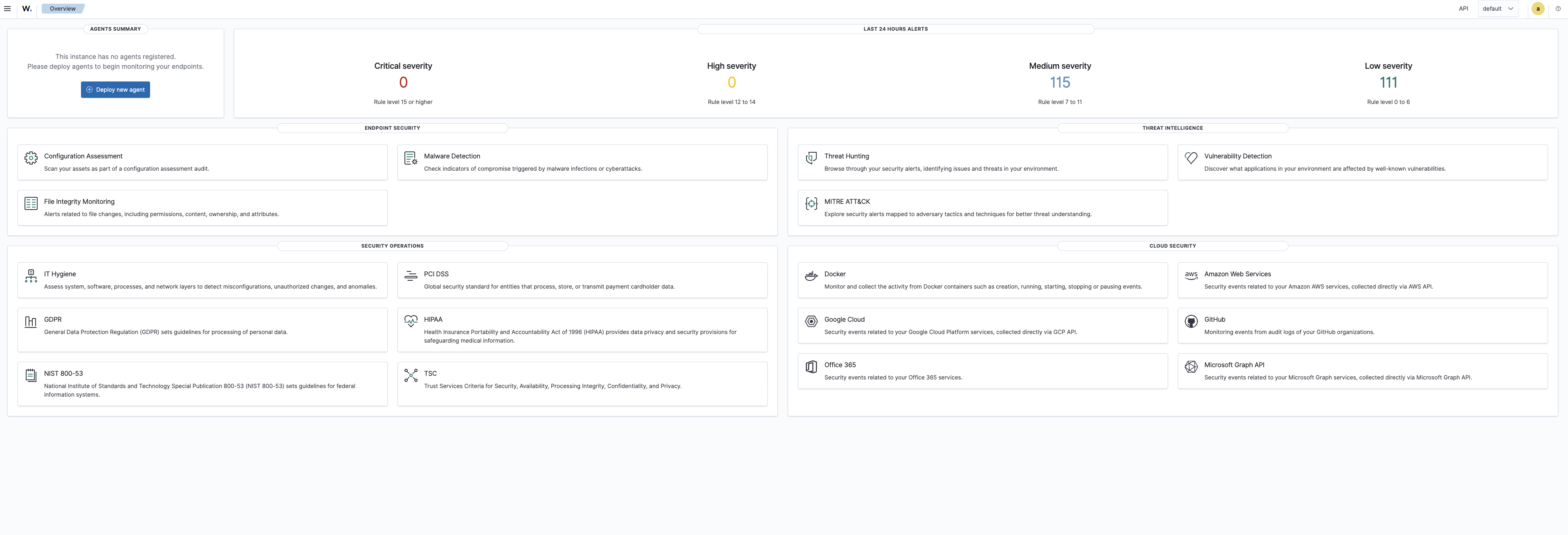Open IT Hygiene card title
This screenshot has width=1568, height=535.
tap(60, 274)
